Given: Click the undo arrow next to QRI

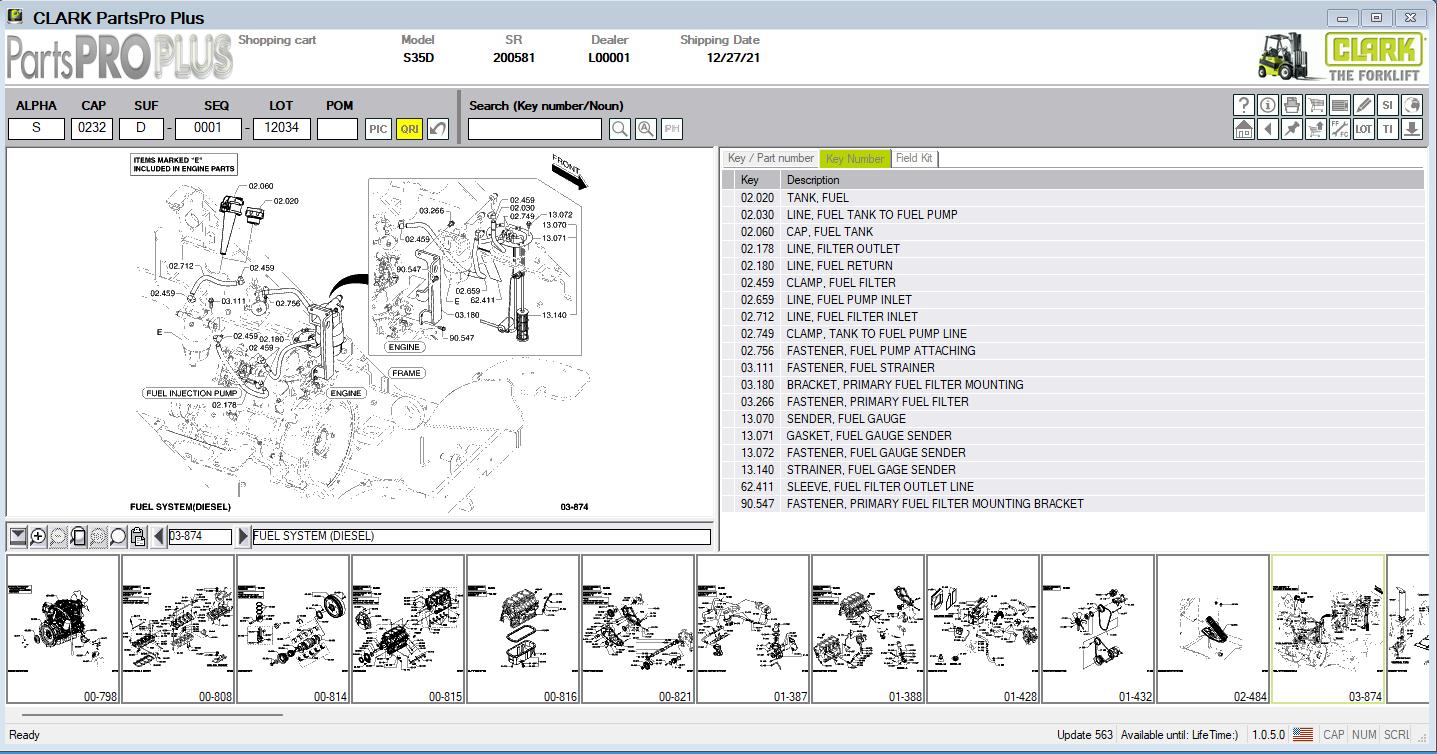Looking at the screenshot, I should pyautogui.click(x=437, y=129).
